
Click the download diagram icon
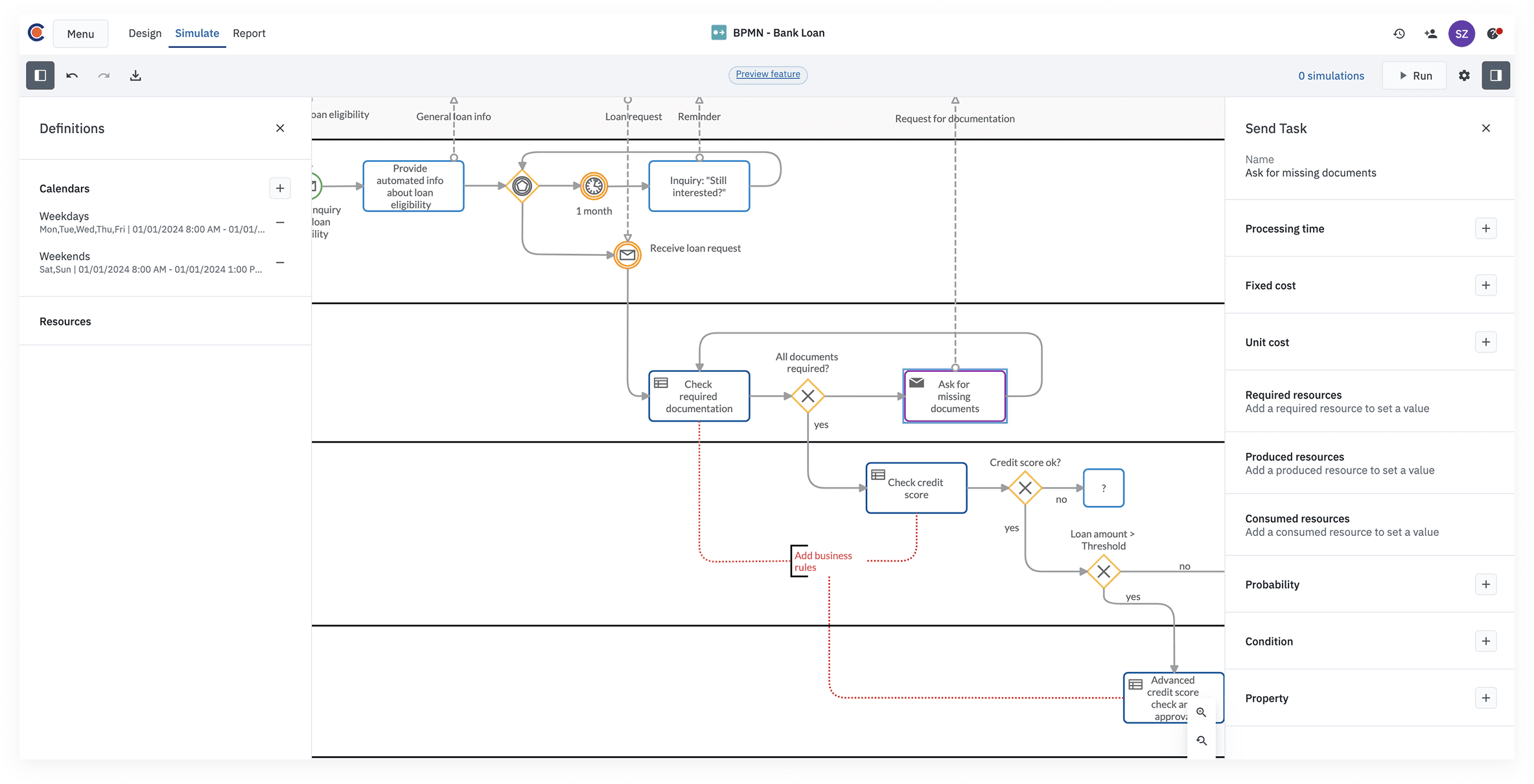point(135,75)
